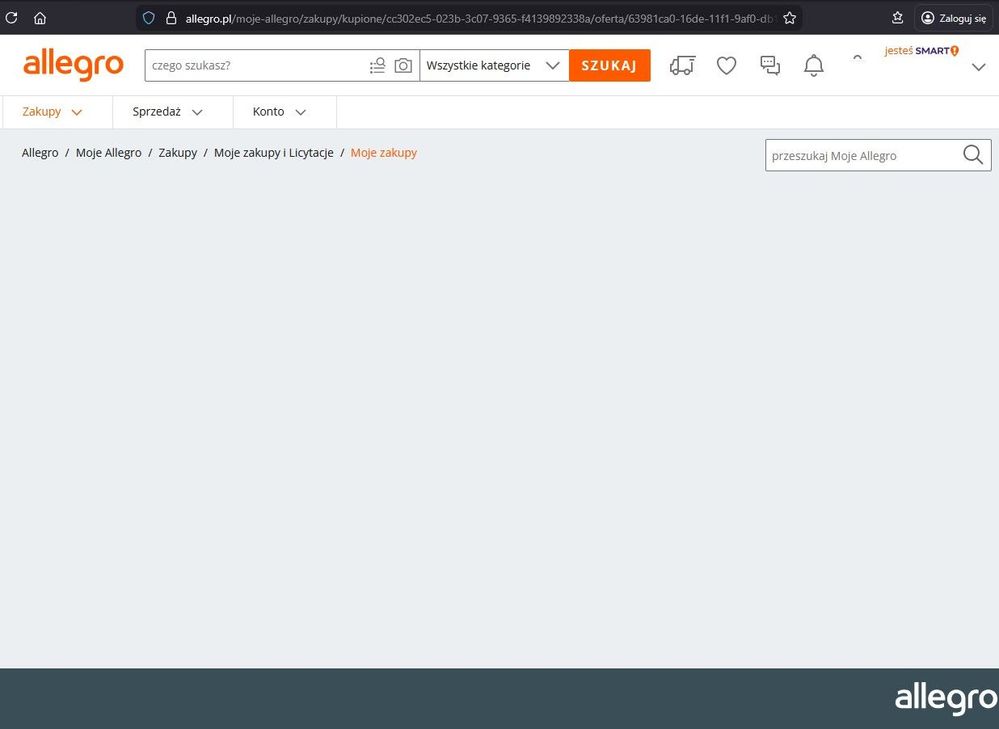Click the magnifier in Moje Allegro search
Screen dimensions: 999x729
973,155
